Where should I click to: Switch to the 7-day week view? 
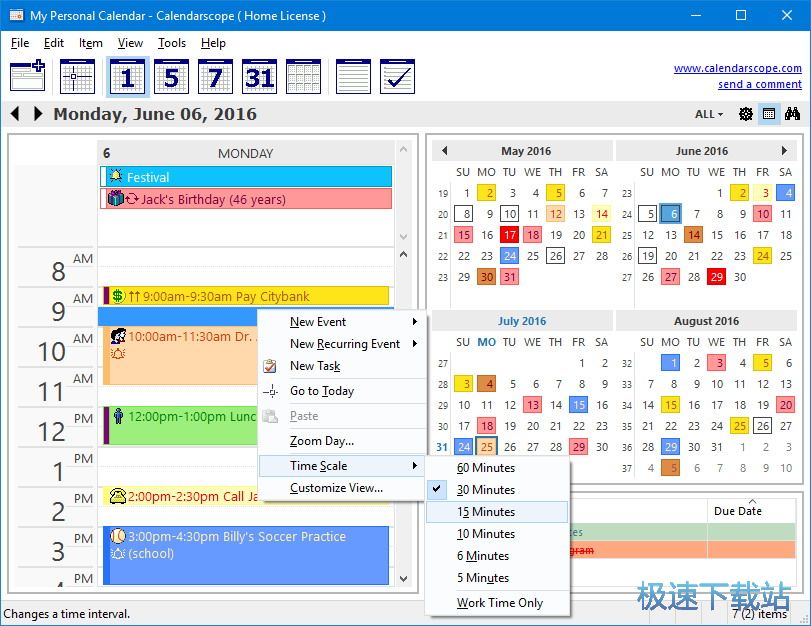pos(215,77)
